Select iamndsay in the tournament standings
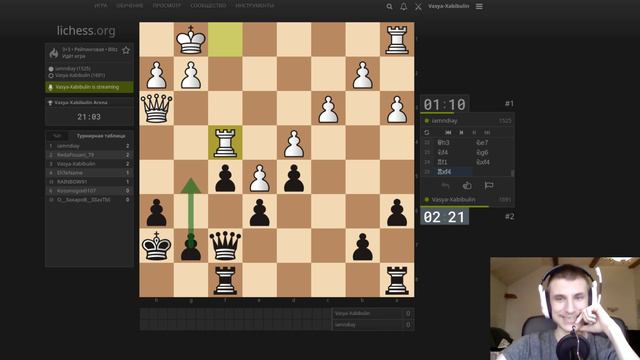 [x=89, y=146]
